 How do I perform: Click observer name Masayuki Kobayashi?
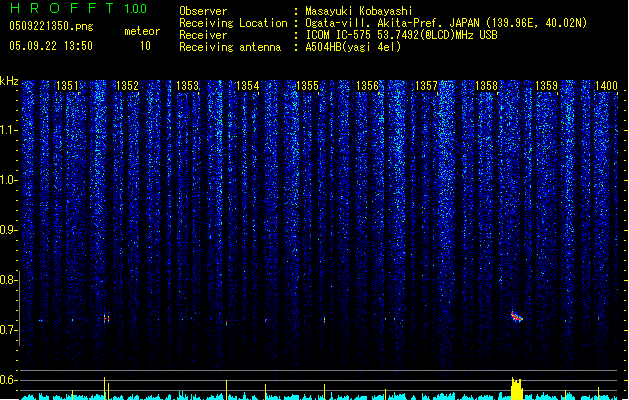click(359, 11)
